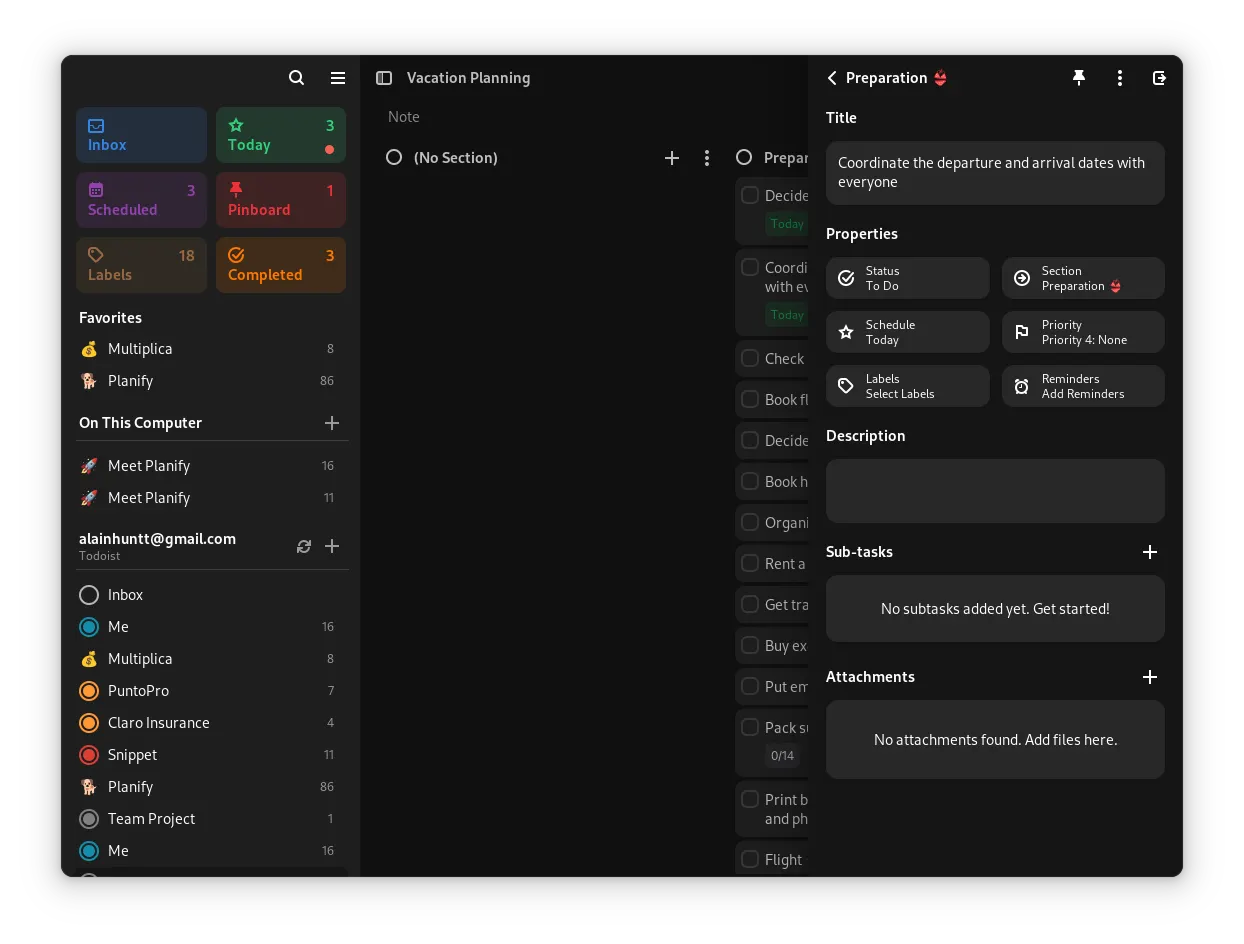Toggle the sidebar panel icon
Viewport: 1244px width, 944px height.
[383, 78]
